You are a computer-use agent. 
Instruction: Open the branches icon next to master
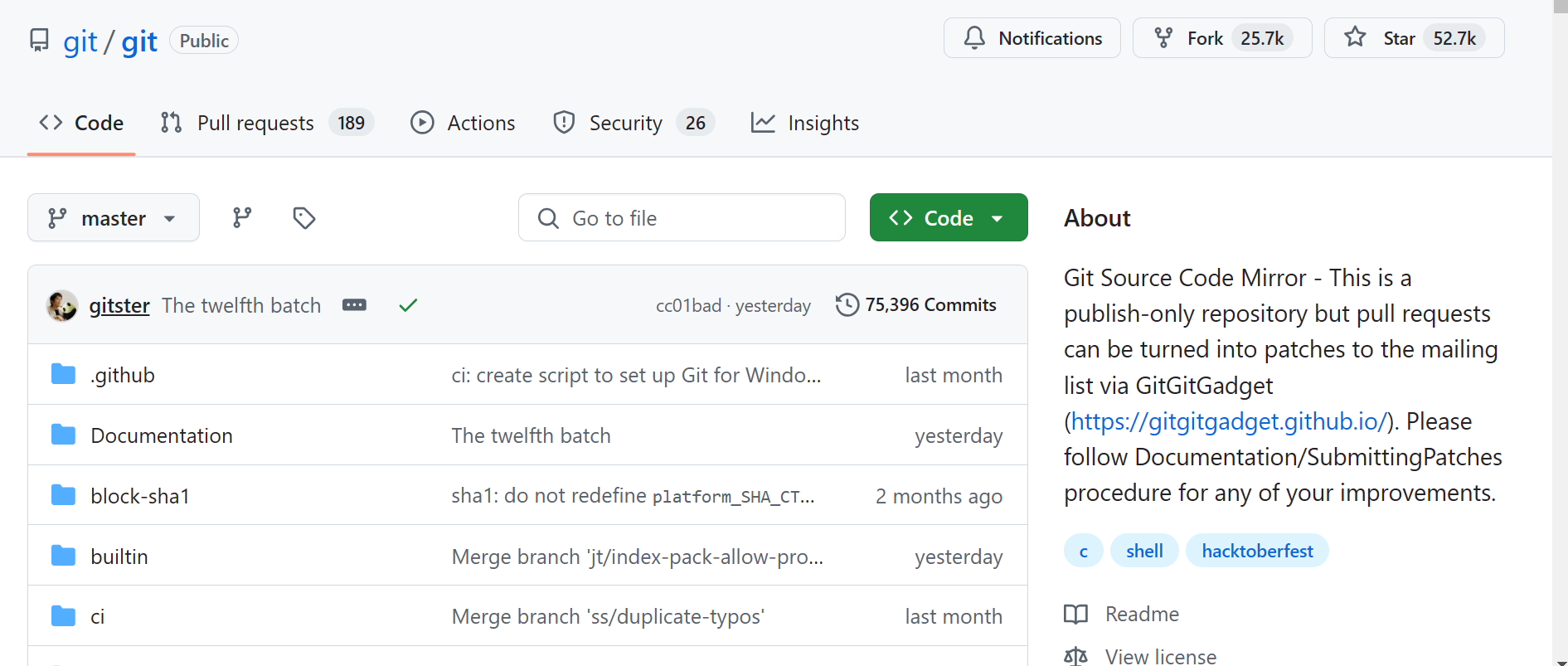coord(242,218)
